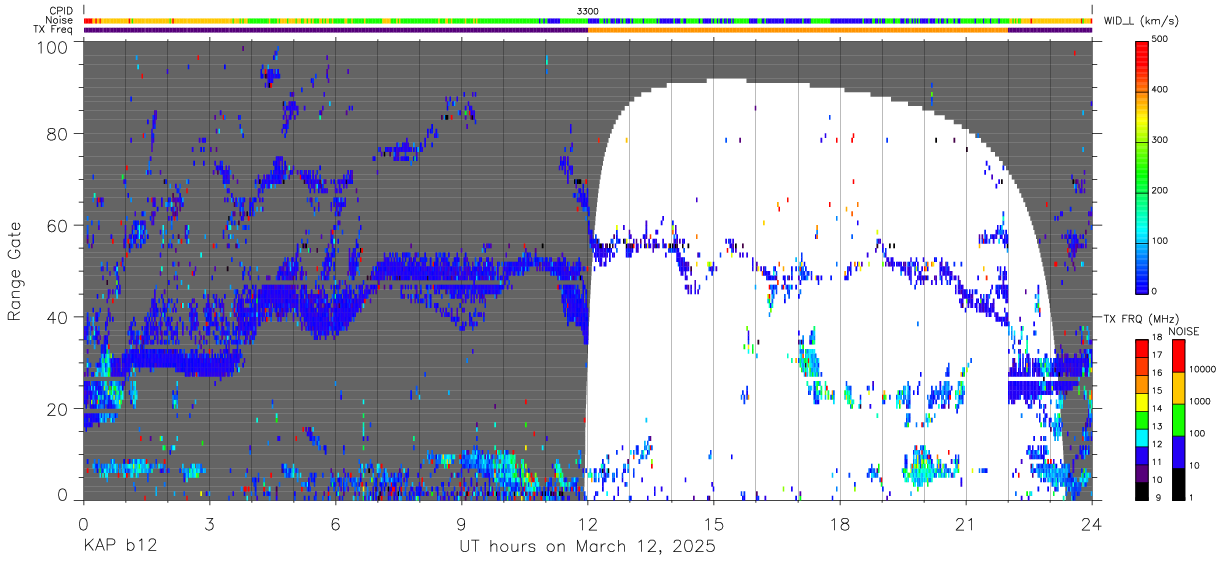
Task: Click the x-axis hour label 9
Action: tap(461, 523)
